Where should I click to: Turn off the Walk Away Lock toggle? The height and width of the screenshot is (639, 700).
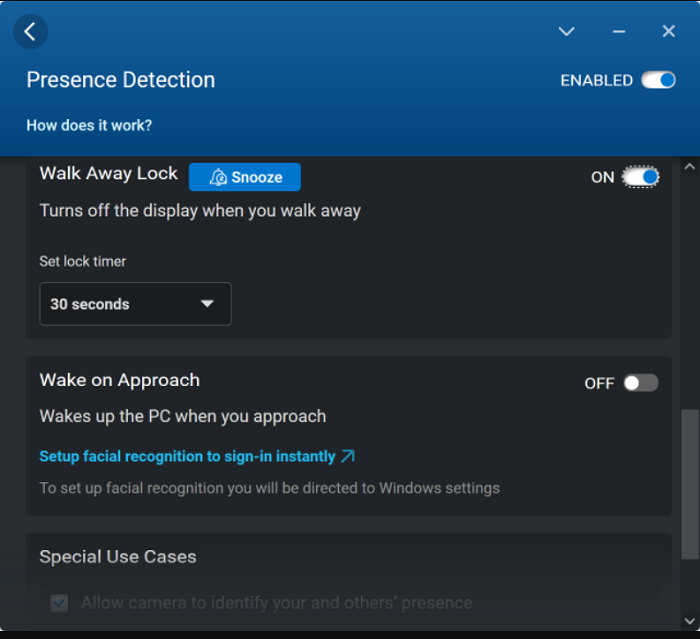640,177
